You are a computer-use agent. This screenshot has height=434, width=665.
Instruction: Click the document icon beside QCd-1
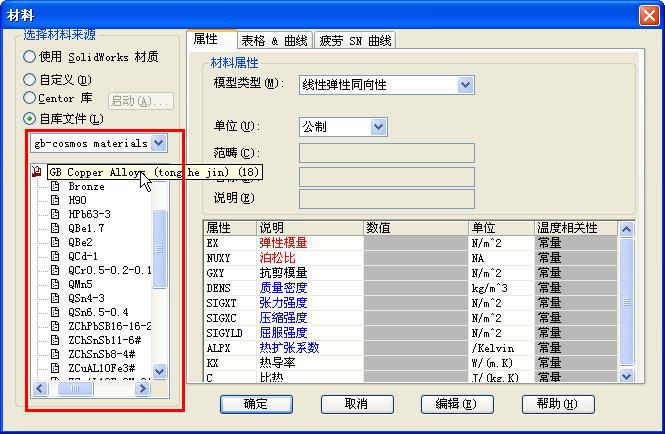[x=55, y=256]
